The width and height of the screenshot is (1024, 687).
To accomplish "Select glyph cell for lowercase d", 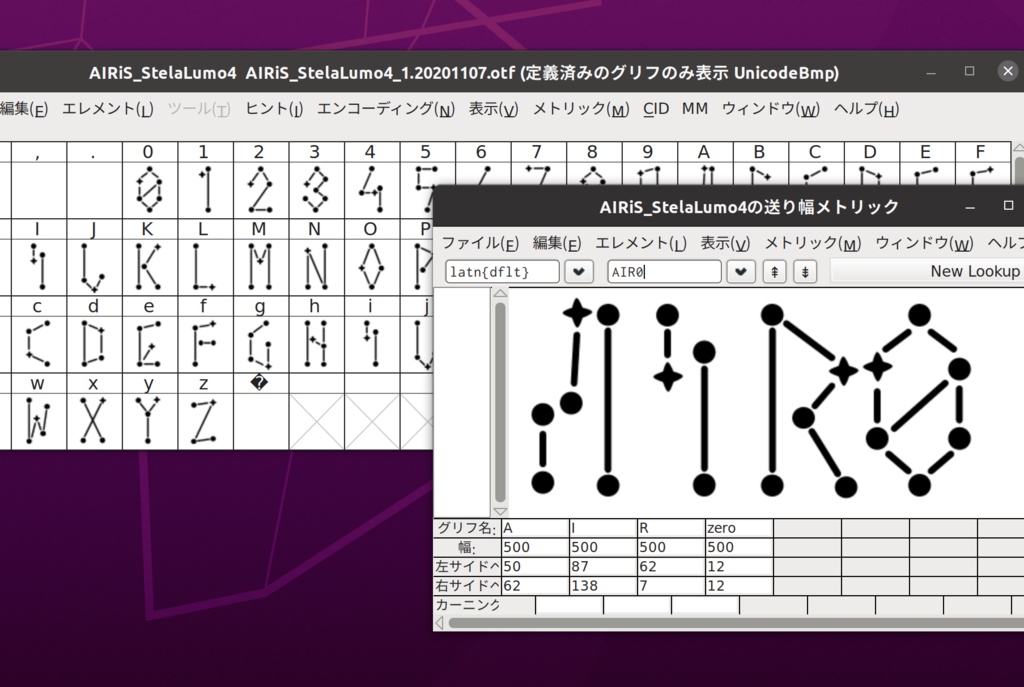I will [x=94, y=344].
